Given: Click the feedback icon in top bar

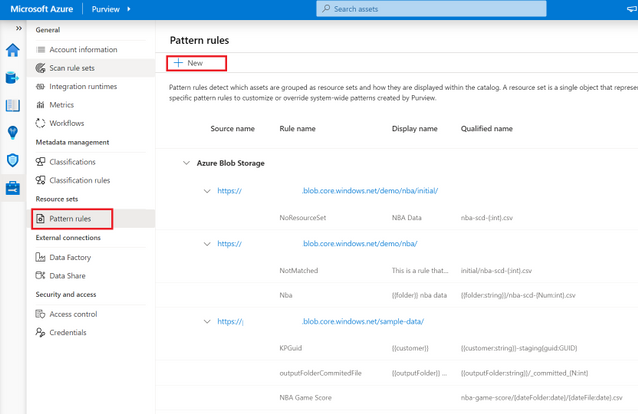Looking at the screenshot, I should point(632,9).
